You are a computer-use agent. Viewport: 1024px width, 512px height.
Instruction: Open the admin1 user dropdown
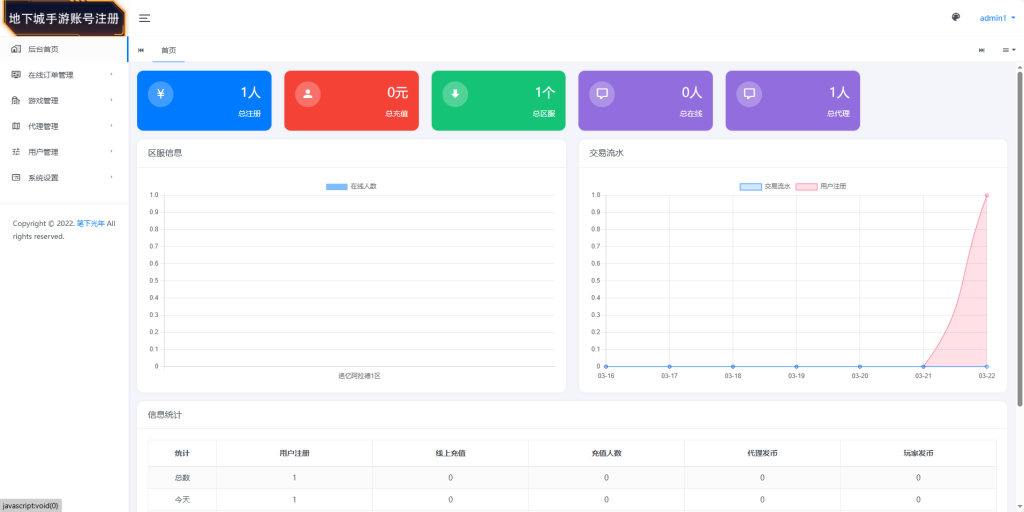(997, 18)
